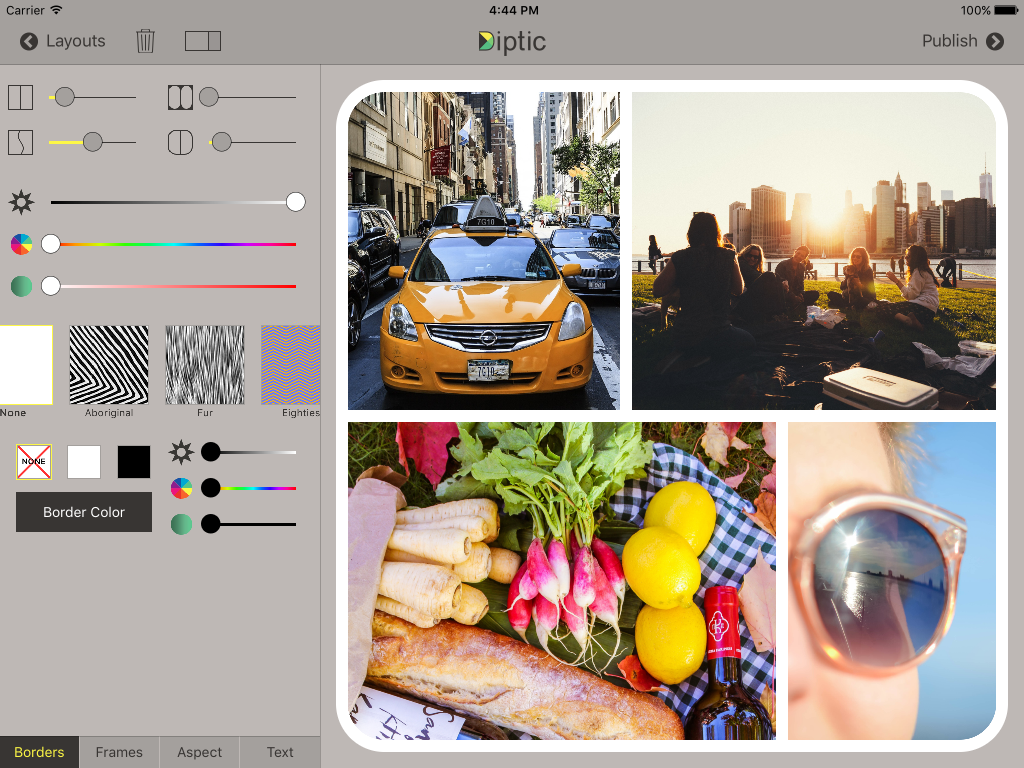Switch to the Borders tab
Screen dimensions: 1024x768
39,752
